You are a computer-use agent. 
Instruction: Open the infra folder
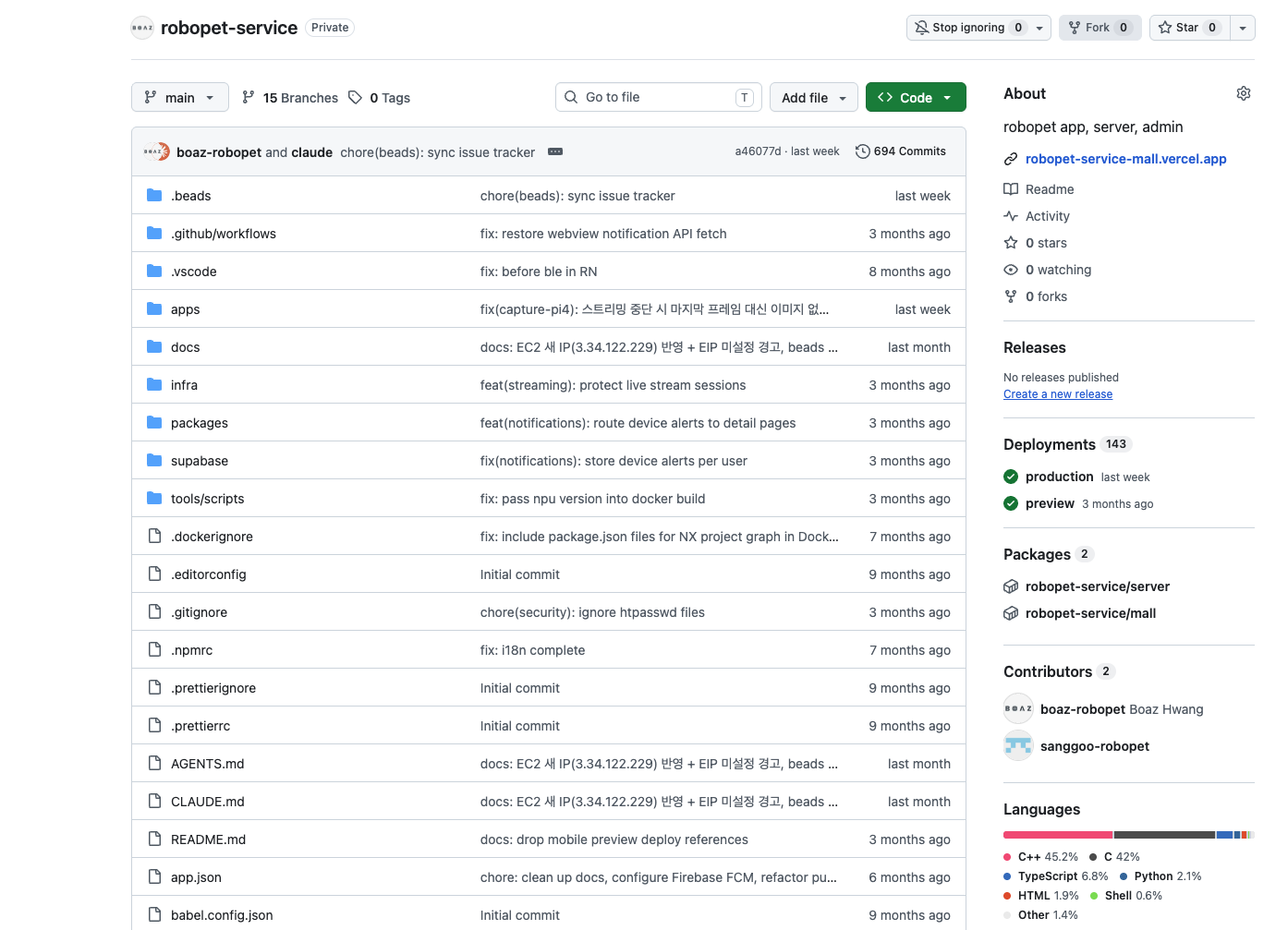pyautogui.click(x=184, y=385)
